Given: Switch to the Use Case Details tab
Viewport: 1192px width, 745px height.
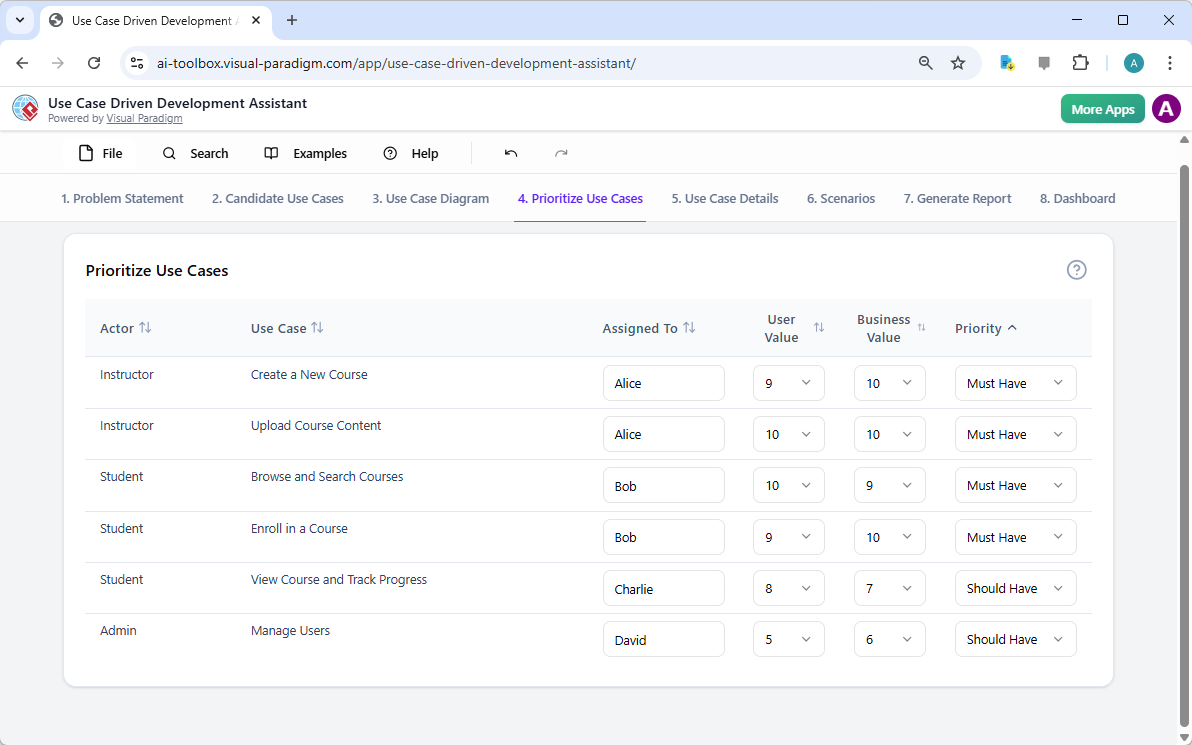Looking at the screenshot, I should [x=724, y=198].
